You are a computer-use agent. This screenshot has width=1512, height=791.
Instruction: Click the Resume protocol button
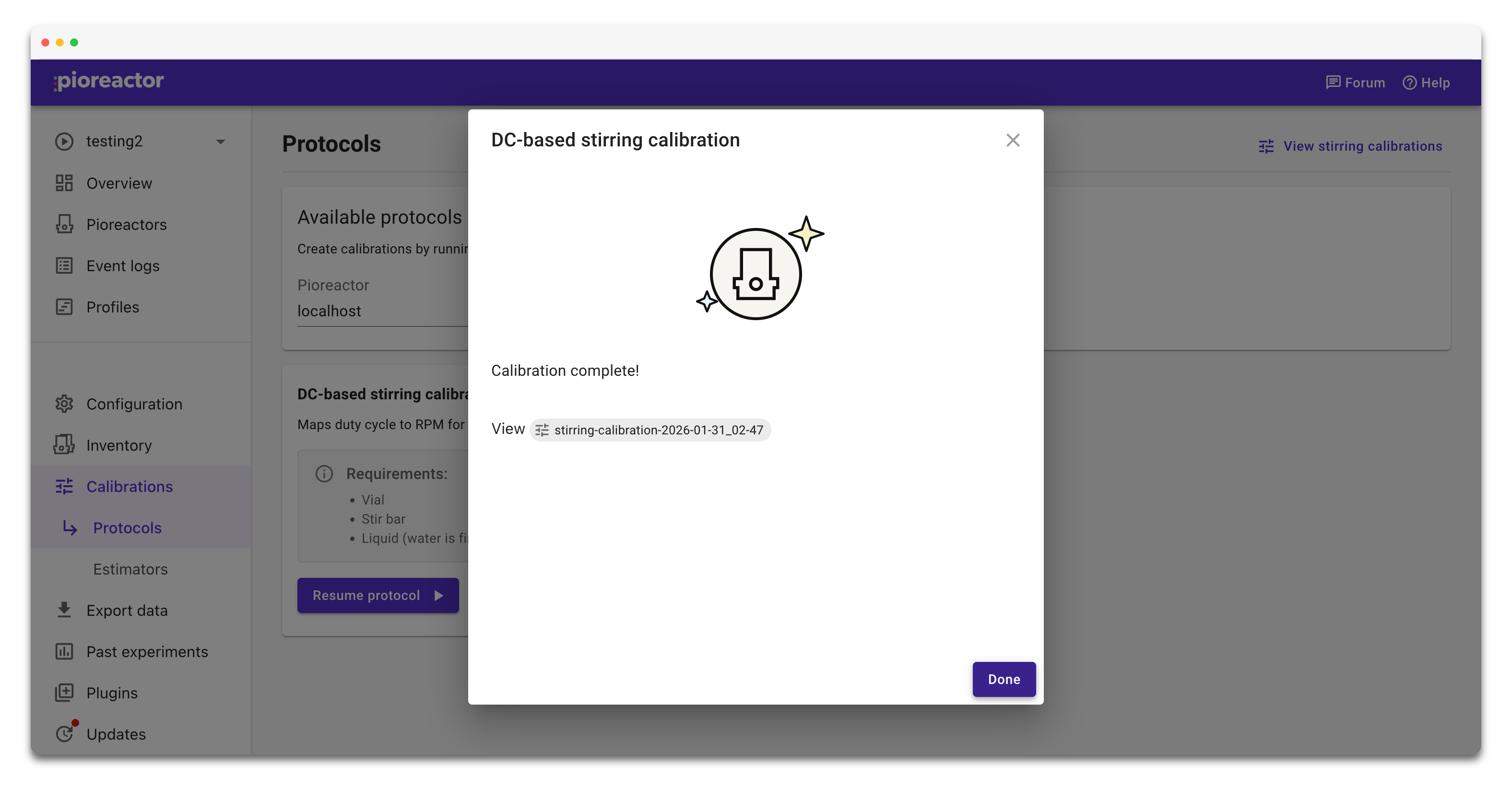(x=378, y=596)
